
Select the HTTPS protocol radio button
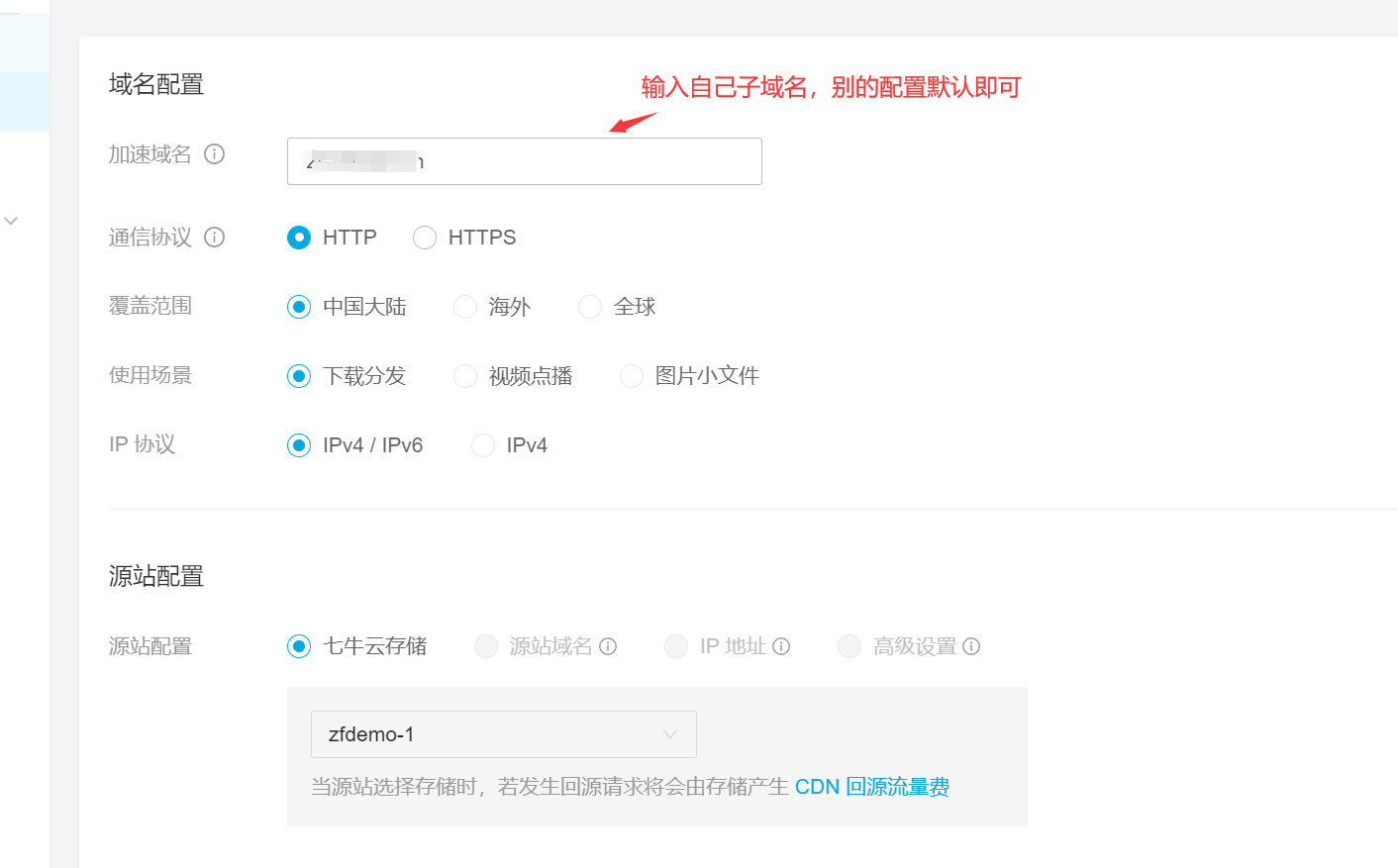pos(425,238)
